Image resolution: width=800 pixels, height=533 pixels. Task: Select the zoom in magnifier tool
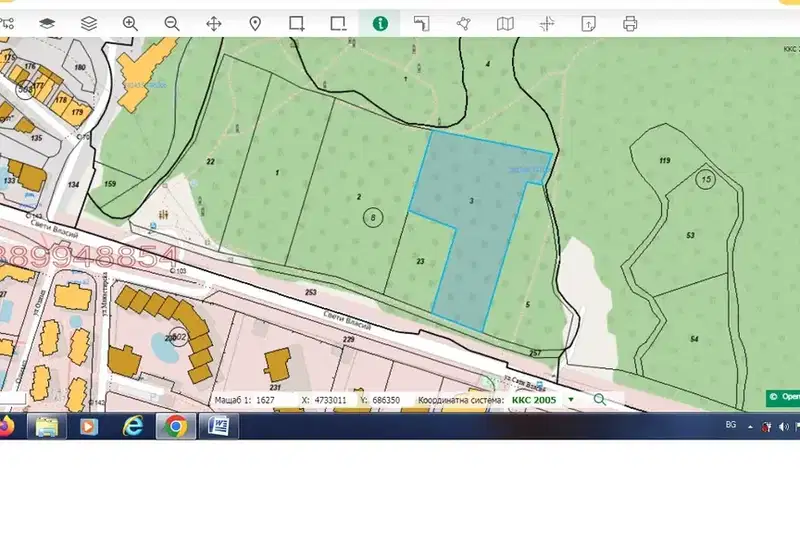pos(130,23)
